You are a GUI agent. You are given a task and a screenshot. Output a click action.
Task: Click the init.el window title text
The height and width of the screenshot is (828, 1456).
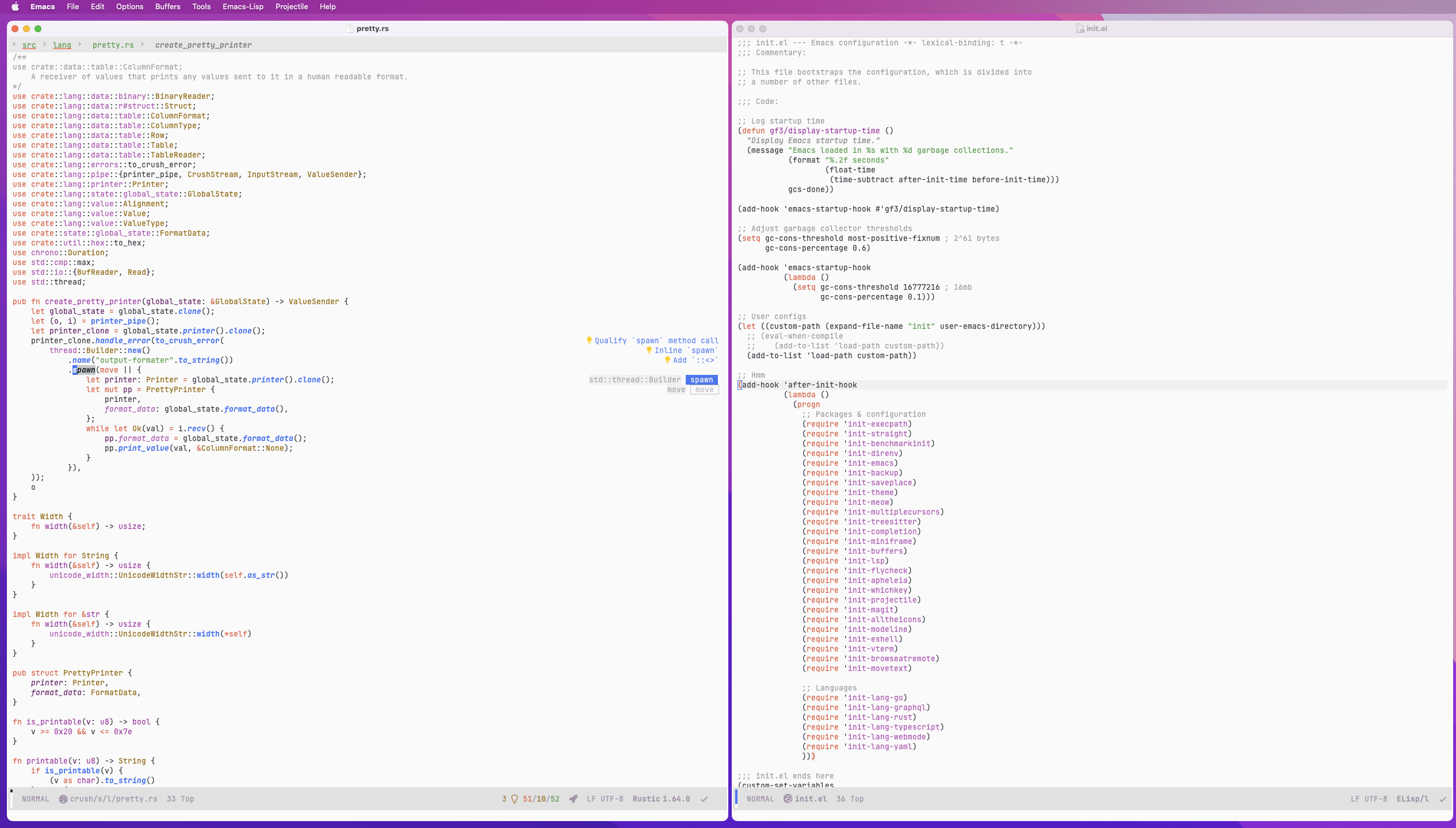(x=1096, y=28)
